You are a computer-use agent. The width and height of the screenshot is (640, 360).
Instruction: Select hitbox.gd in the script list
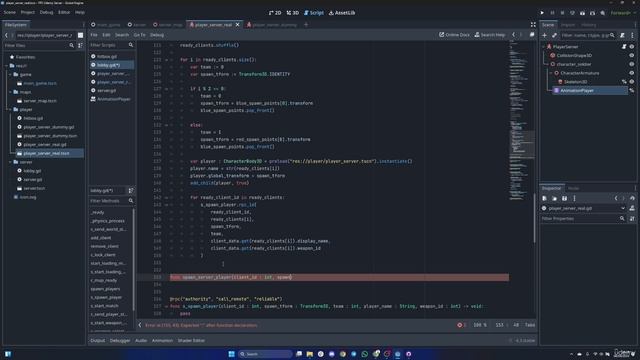[112, 56]
